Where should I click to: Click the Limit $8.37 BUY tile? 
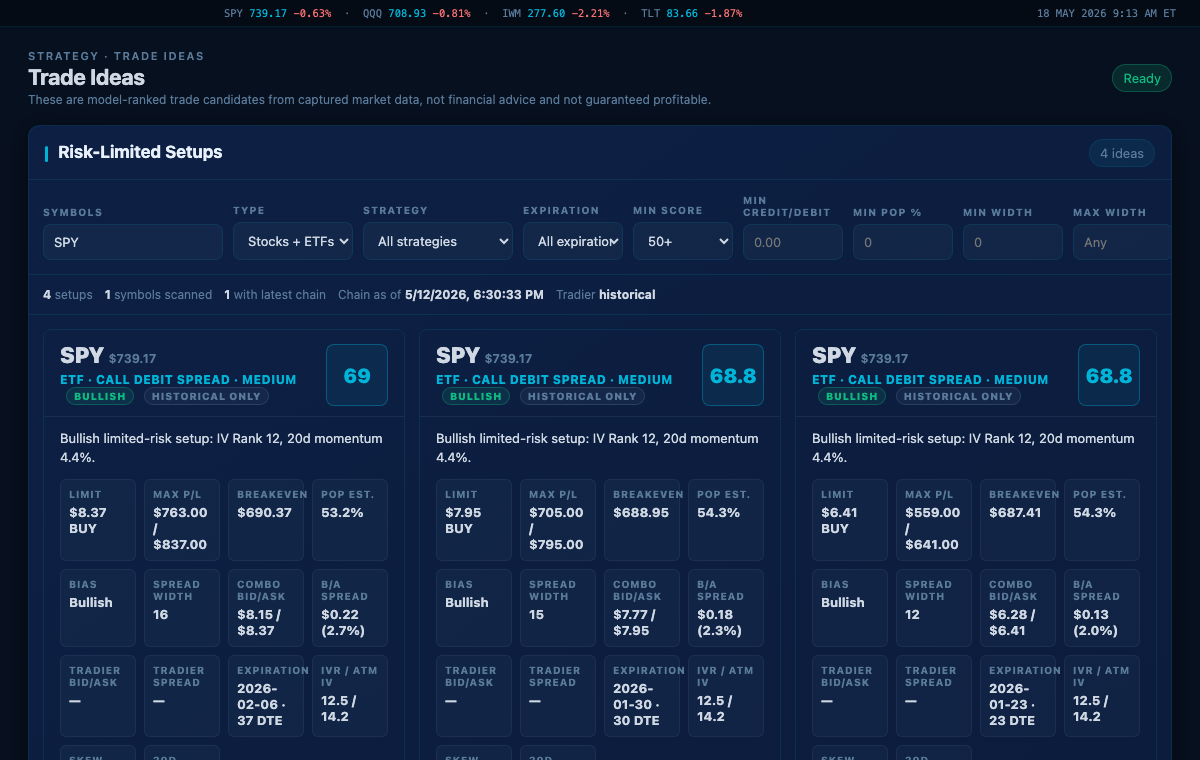coord(98,520)
